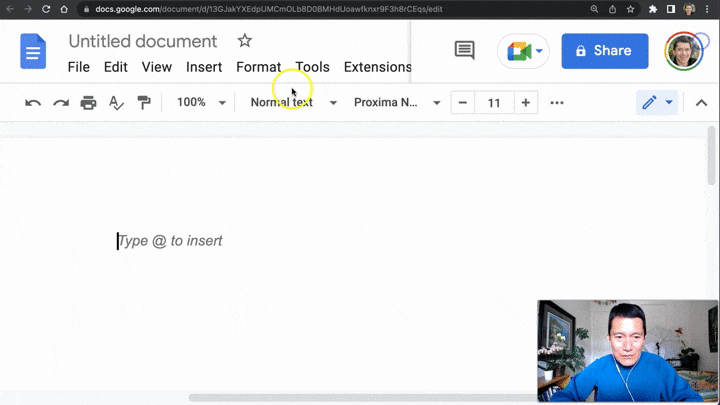This screenshot has width=720, height=405.
Task: Open the editing mode pencil dropdown
Action: pos(657,102)
